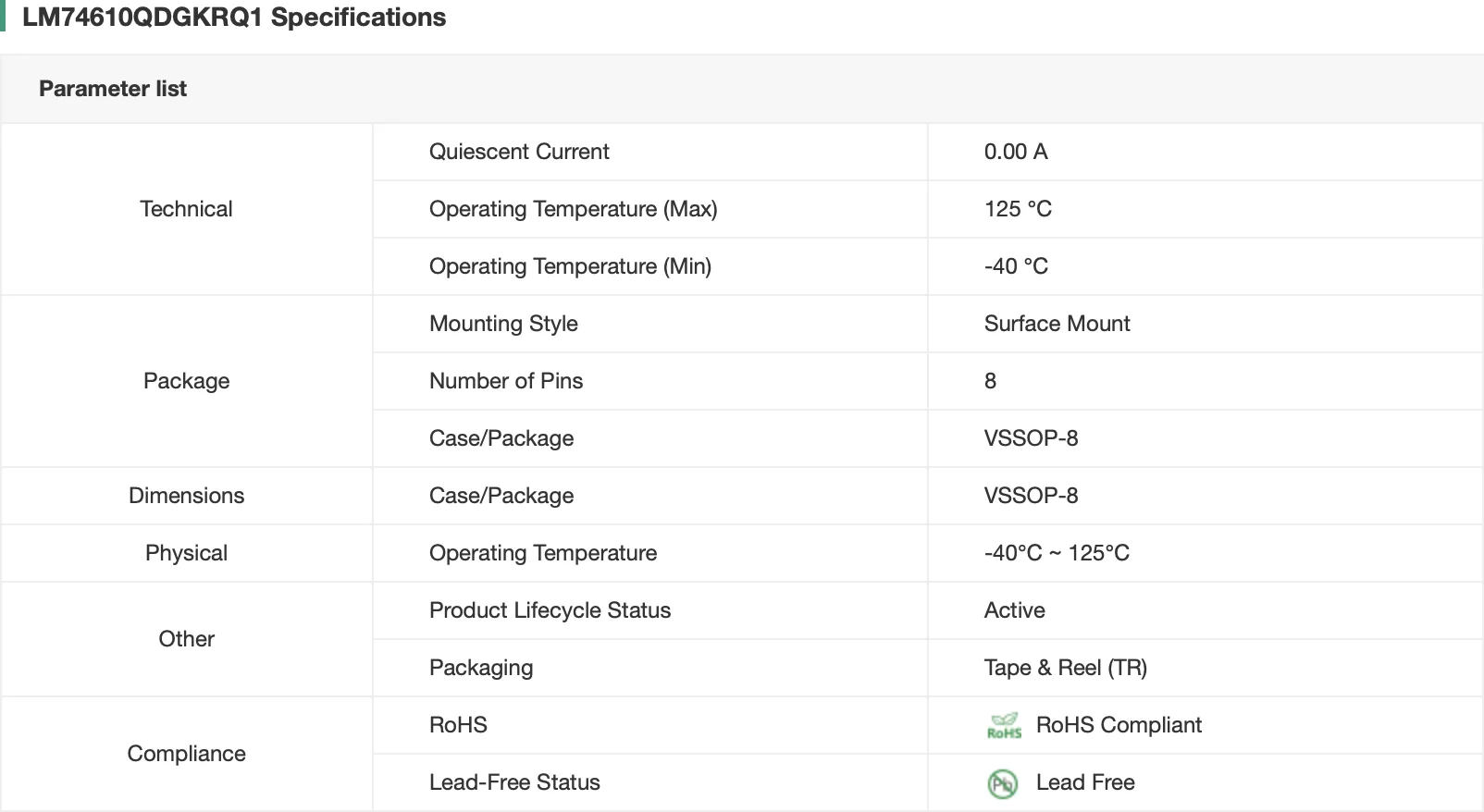1484x812 pixels.
Task: Click the "Quiescent Current" parameter name
Action: (519, 152)
